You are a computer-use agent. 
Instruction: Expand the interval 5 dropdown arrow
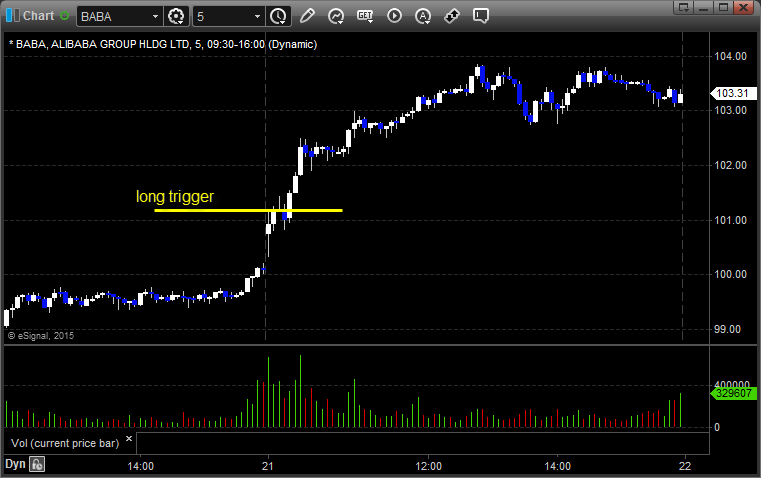(x=257, y=16)
